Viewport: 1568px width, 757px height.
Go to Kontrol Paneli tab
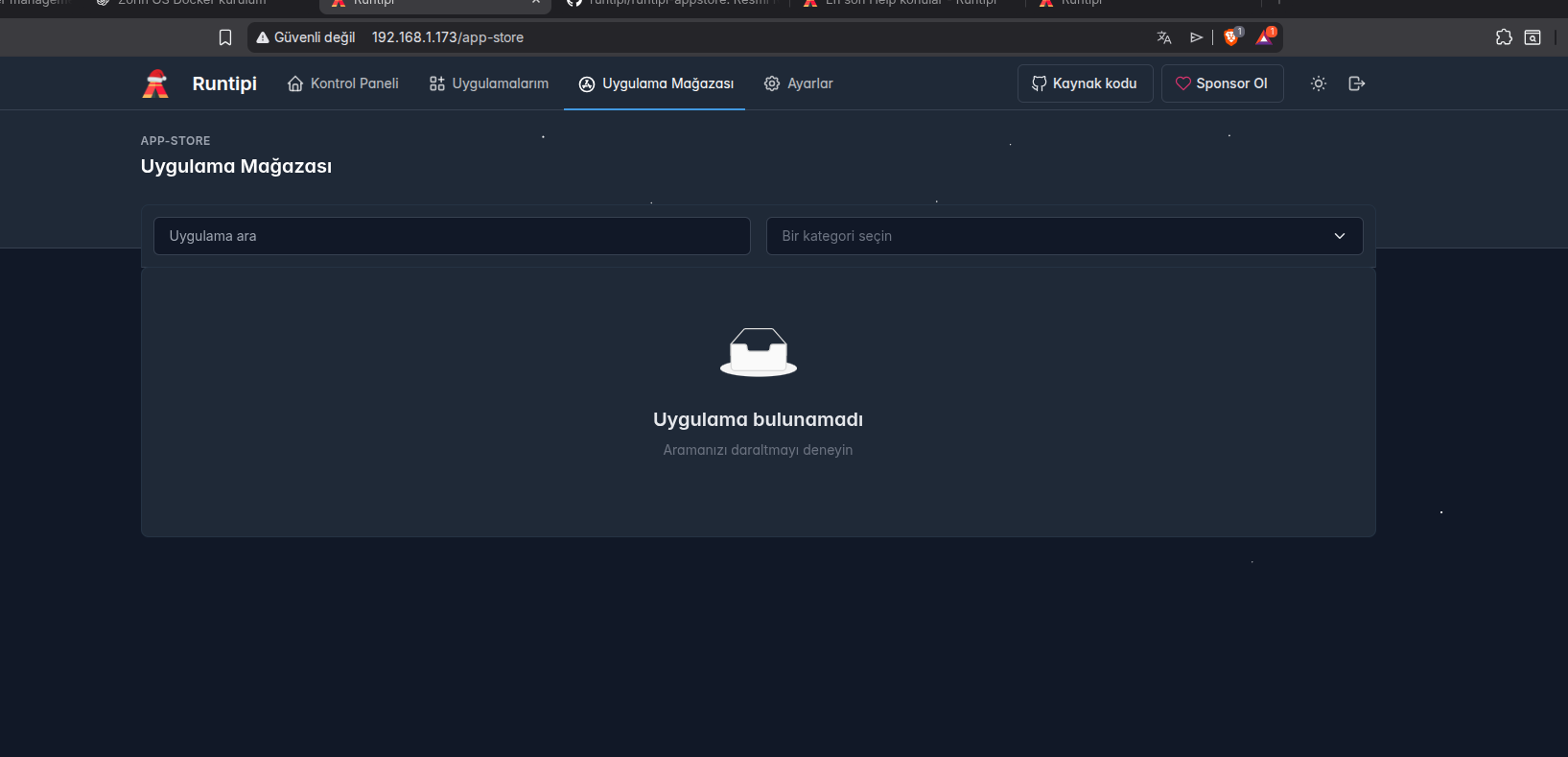coord(343,83)
